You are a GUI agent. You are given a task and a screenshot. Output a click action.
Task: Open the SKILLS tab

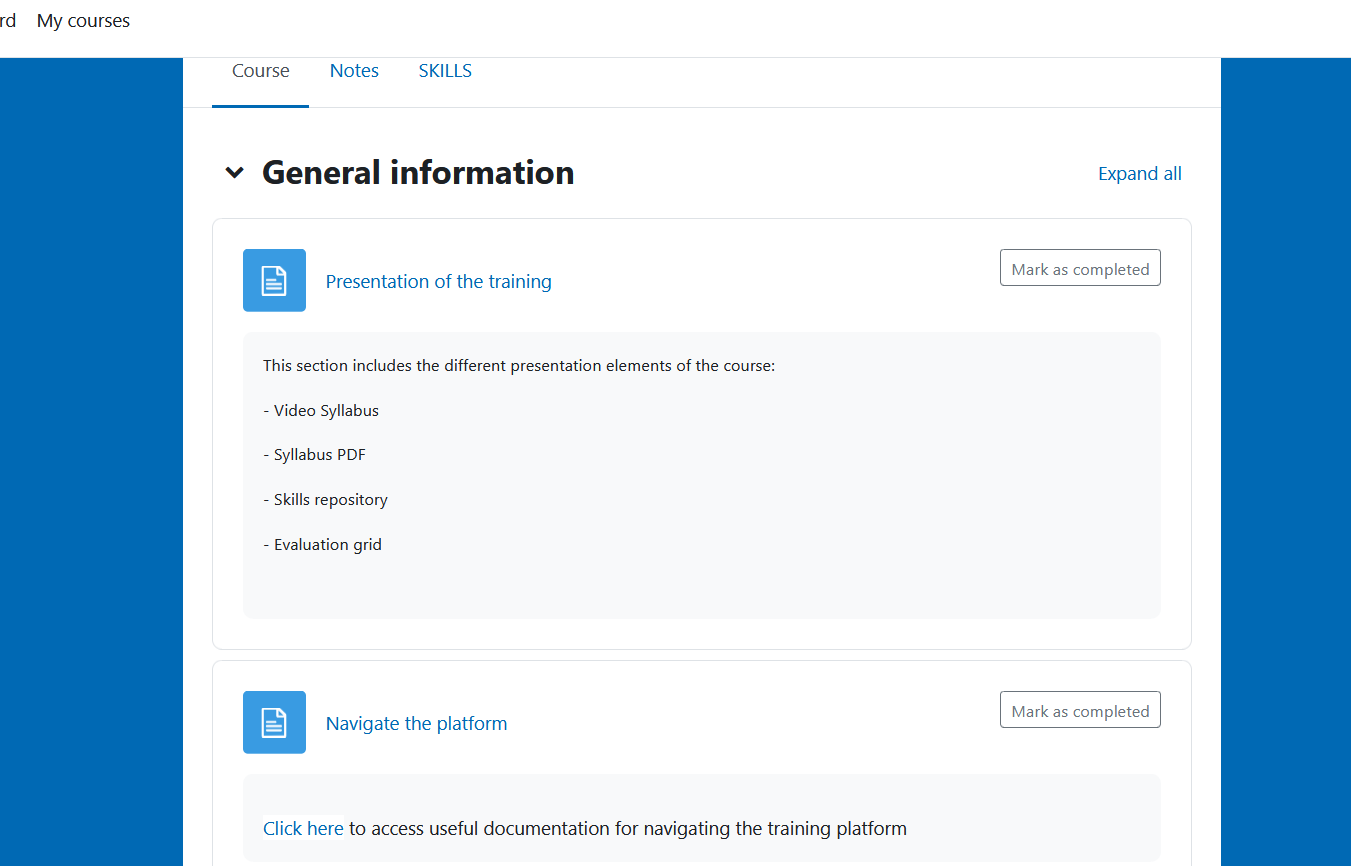coord(445,71)
